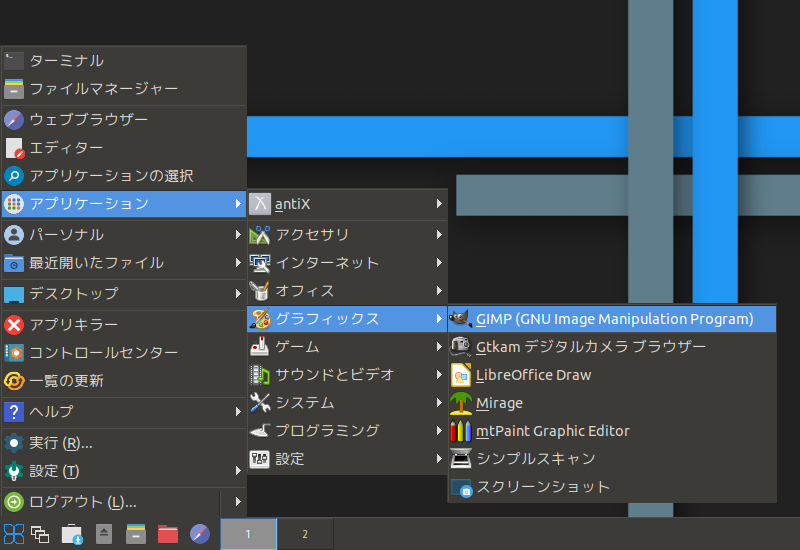Launch ターミナル from the menu
800x550 pixels.
(x=124, y=61)
